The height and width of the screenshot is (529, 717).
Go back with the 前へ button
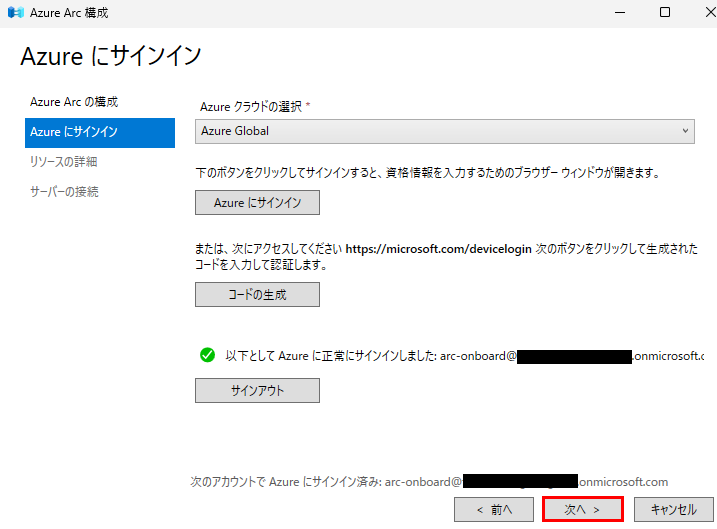494,509
